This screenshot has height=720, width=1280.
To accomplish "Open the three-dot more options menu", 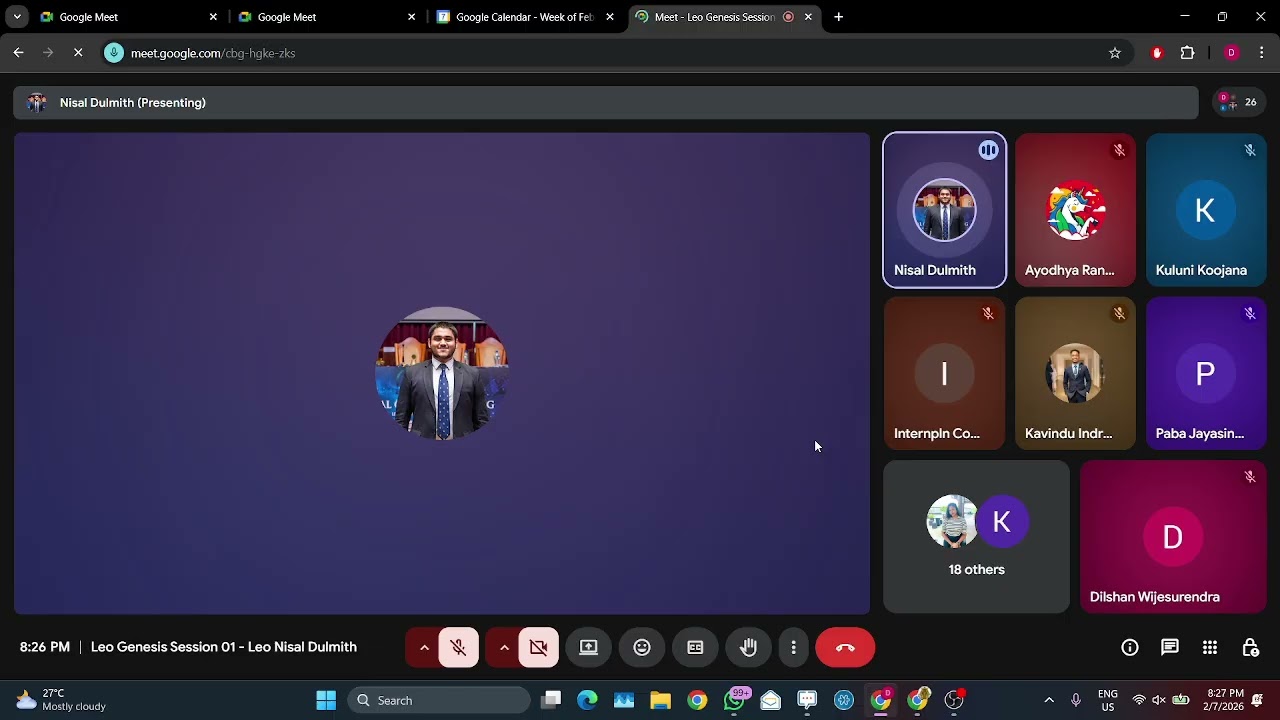I will (793, 648).
